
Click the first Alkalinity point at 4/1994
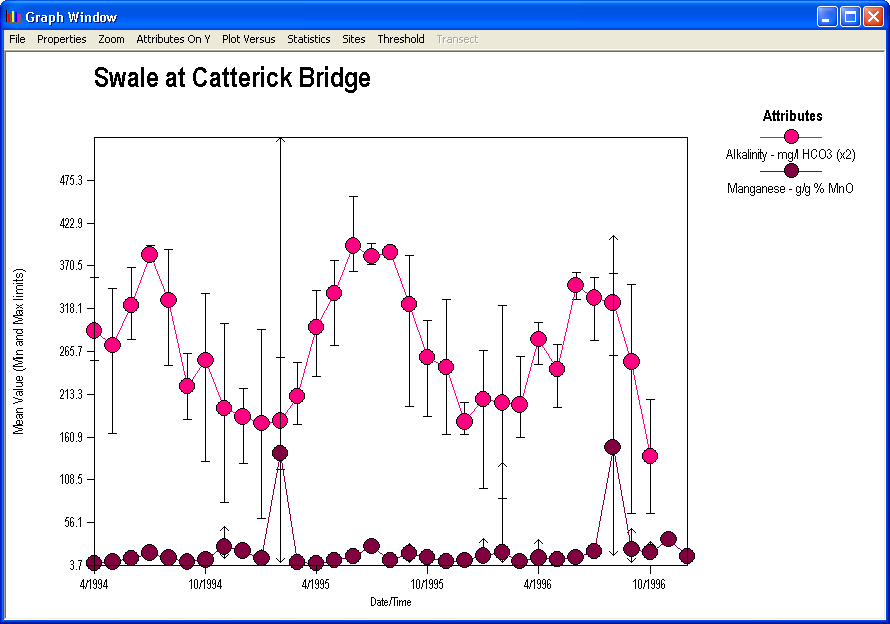coord(94,330)
